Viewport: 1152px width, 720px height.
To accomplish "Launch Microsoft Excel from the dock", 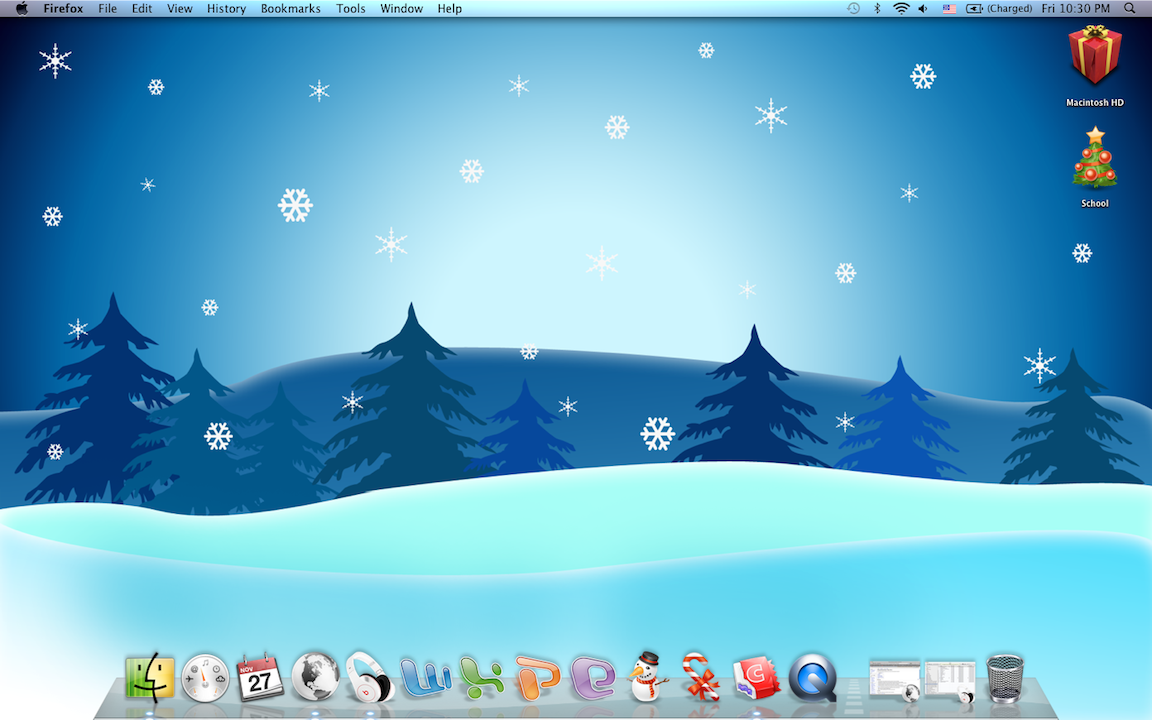I will (481, 677).
